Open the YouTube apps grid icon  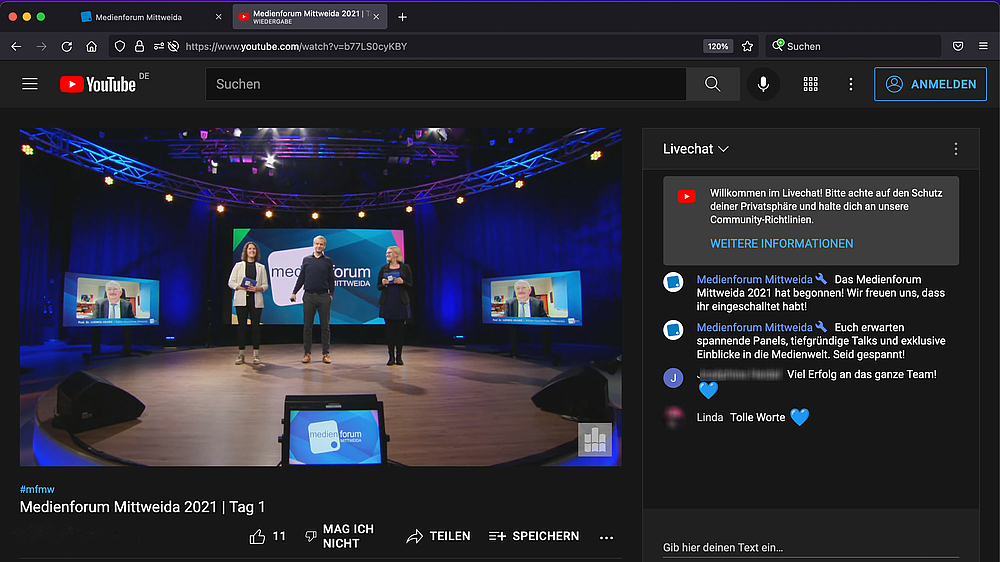(x=811, y=84)
